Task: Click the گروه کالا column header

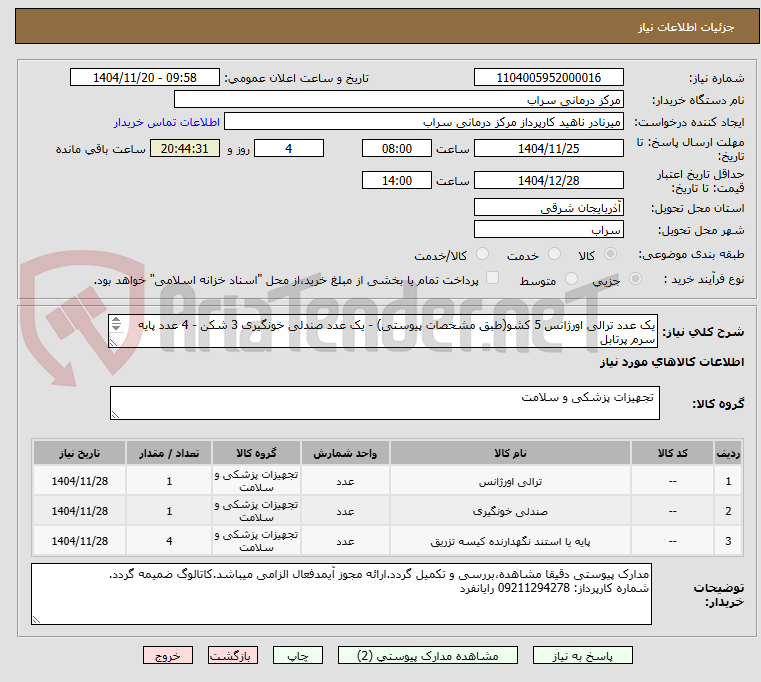Action: click(x=256, y=453)
